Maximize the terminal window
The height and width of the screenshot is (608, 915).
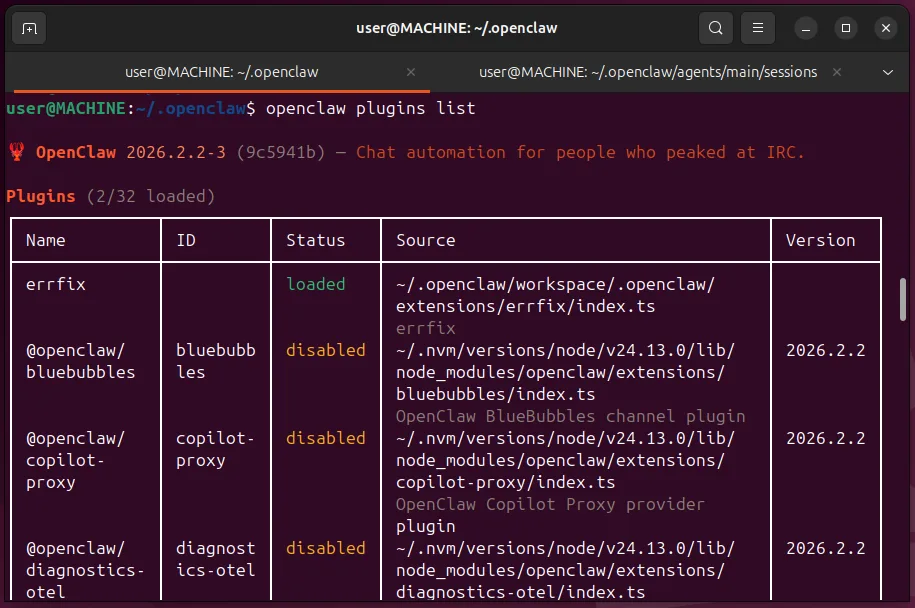pos(846,28)
